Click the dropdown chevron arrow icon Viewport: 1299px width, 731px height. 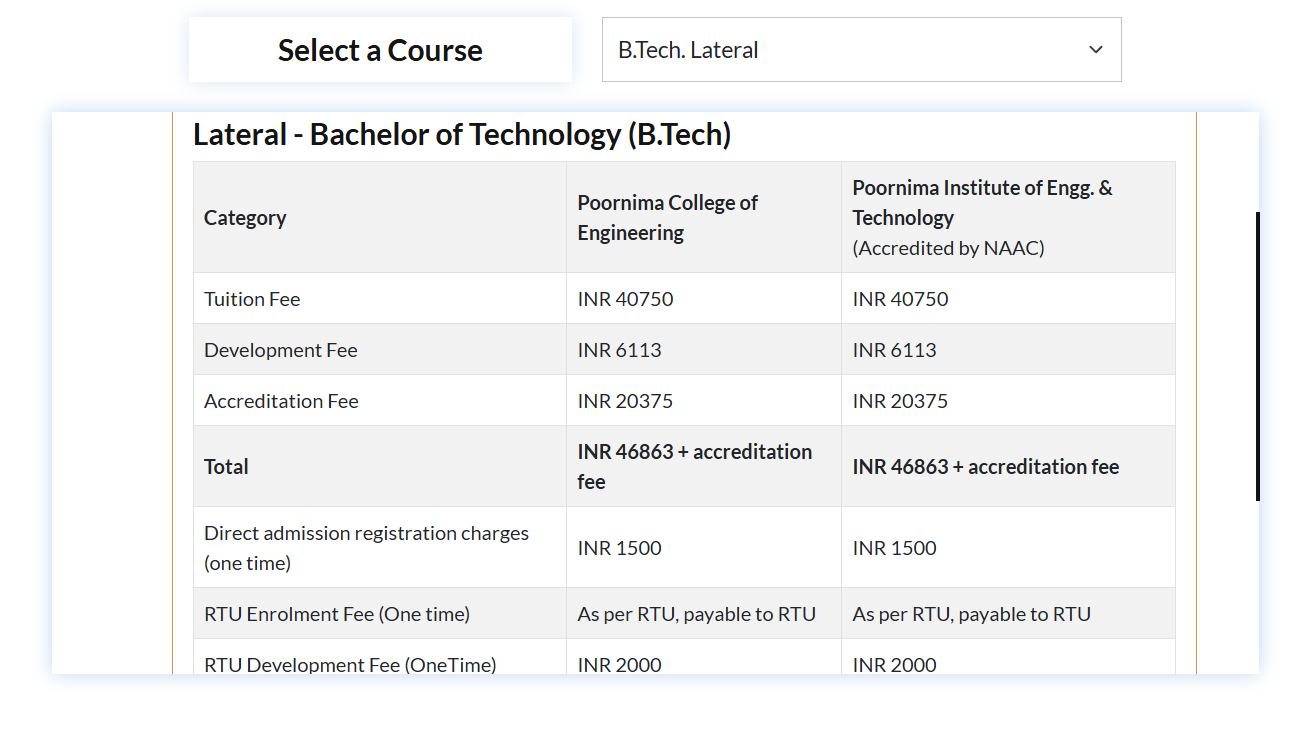(x=1096, y=49)
